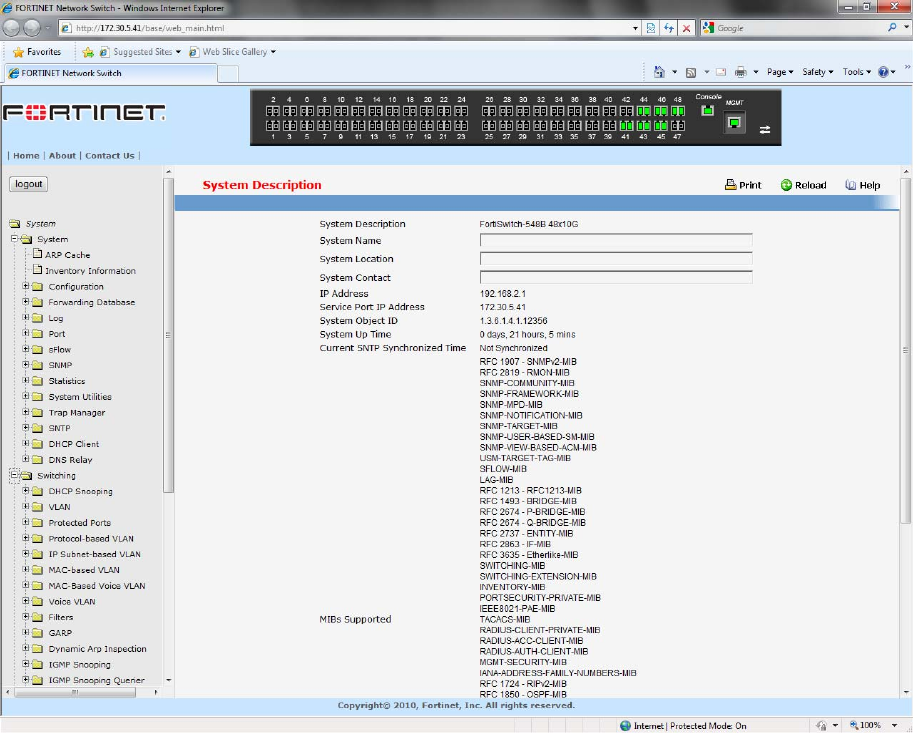Image resolution: width=913 pixels, height=733 pixels.
Task: Click the RSS feeds icon
Action: pyautogui.click(x=691, y=72)
